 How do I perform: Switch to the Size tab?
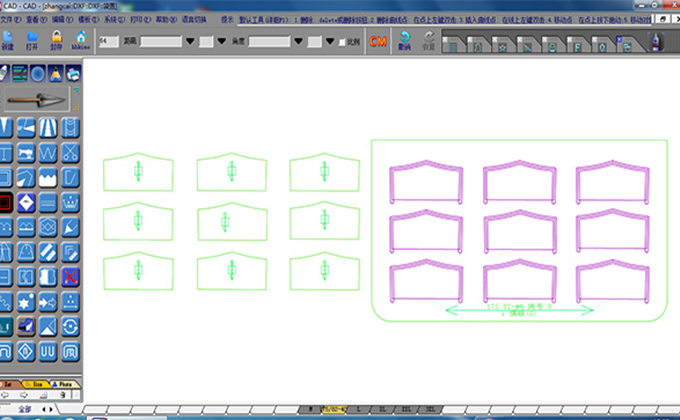click(36, 384)
